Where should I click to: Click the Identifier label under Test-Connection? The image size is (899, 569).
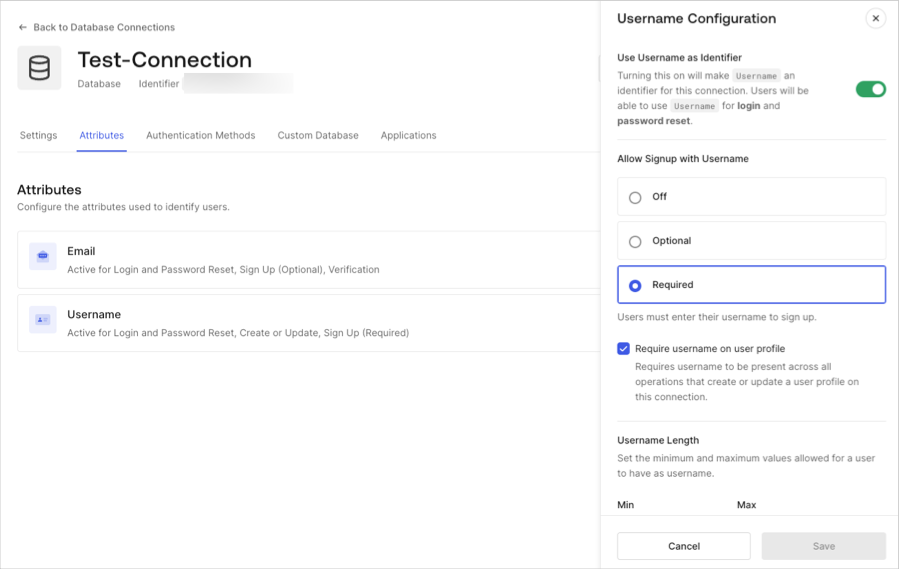(x=159, y=84)
